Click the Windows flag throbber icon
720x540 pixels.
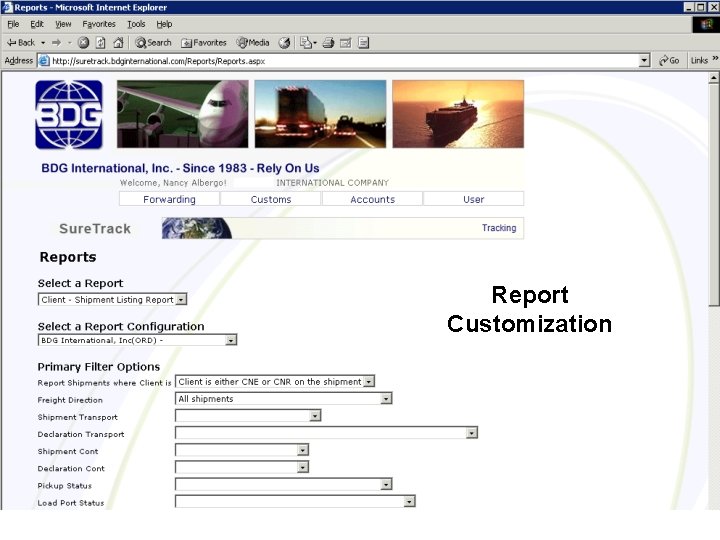click(706, 24)
